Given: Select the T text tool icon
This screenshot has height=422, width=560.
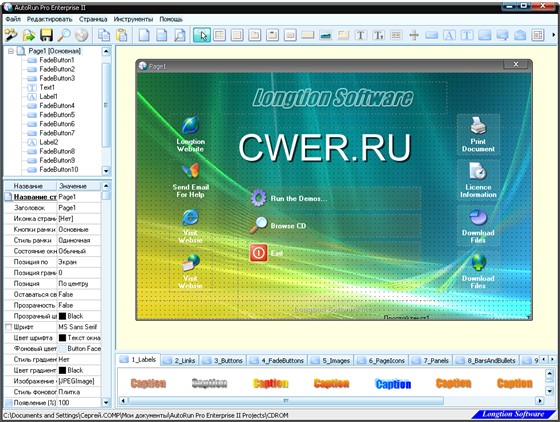Looking at the screenshot, I should [x=361, y=35].
